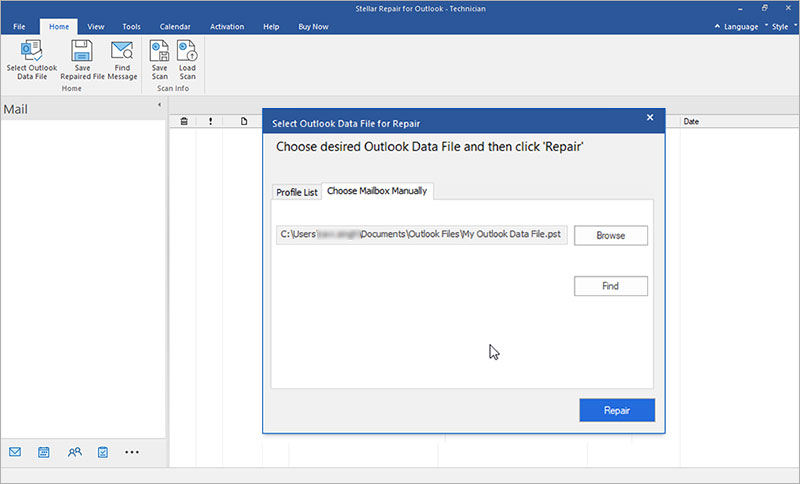Click Load Scan icon
This screenshot has height=484, width=800.
pos(187,51)
